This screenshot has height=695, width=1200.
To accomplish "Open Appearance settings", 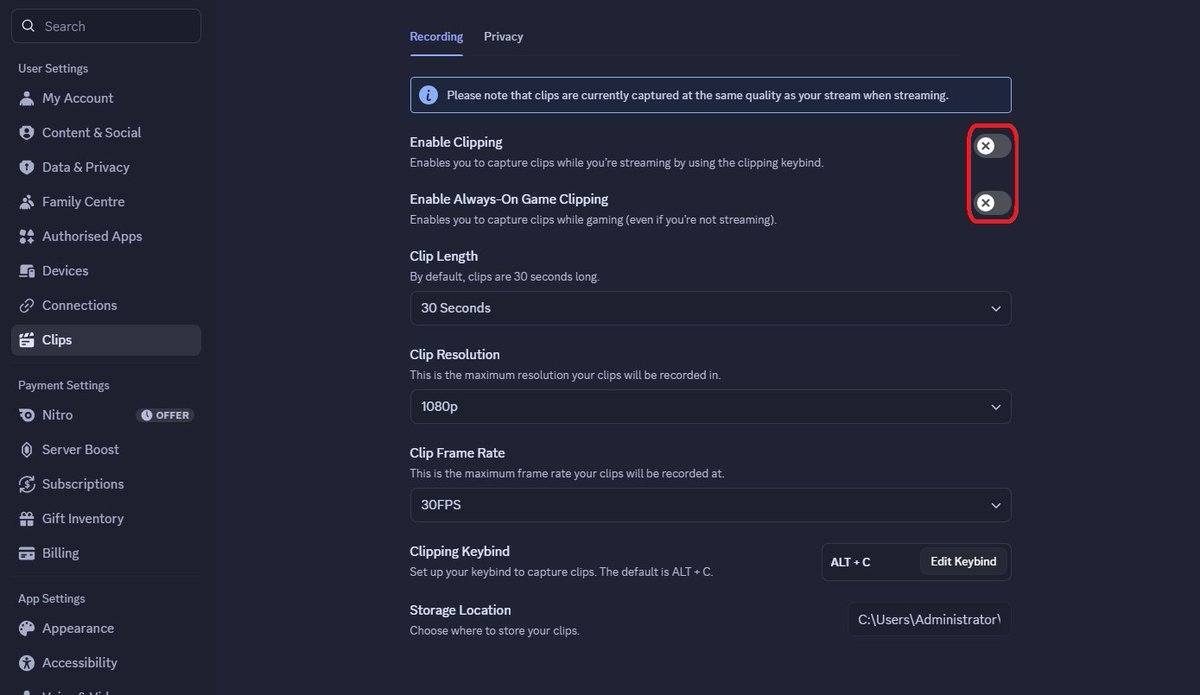I will point(106,629).
